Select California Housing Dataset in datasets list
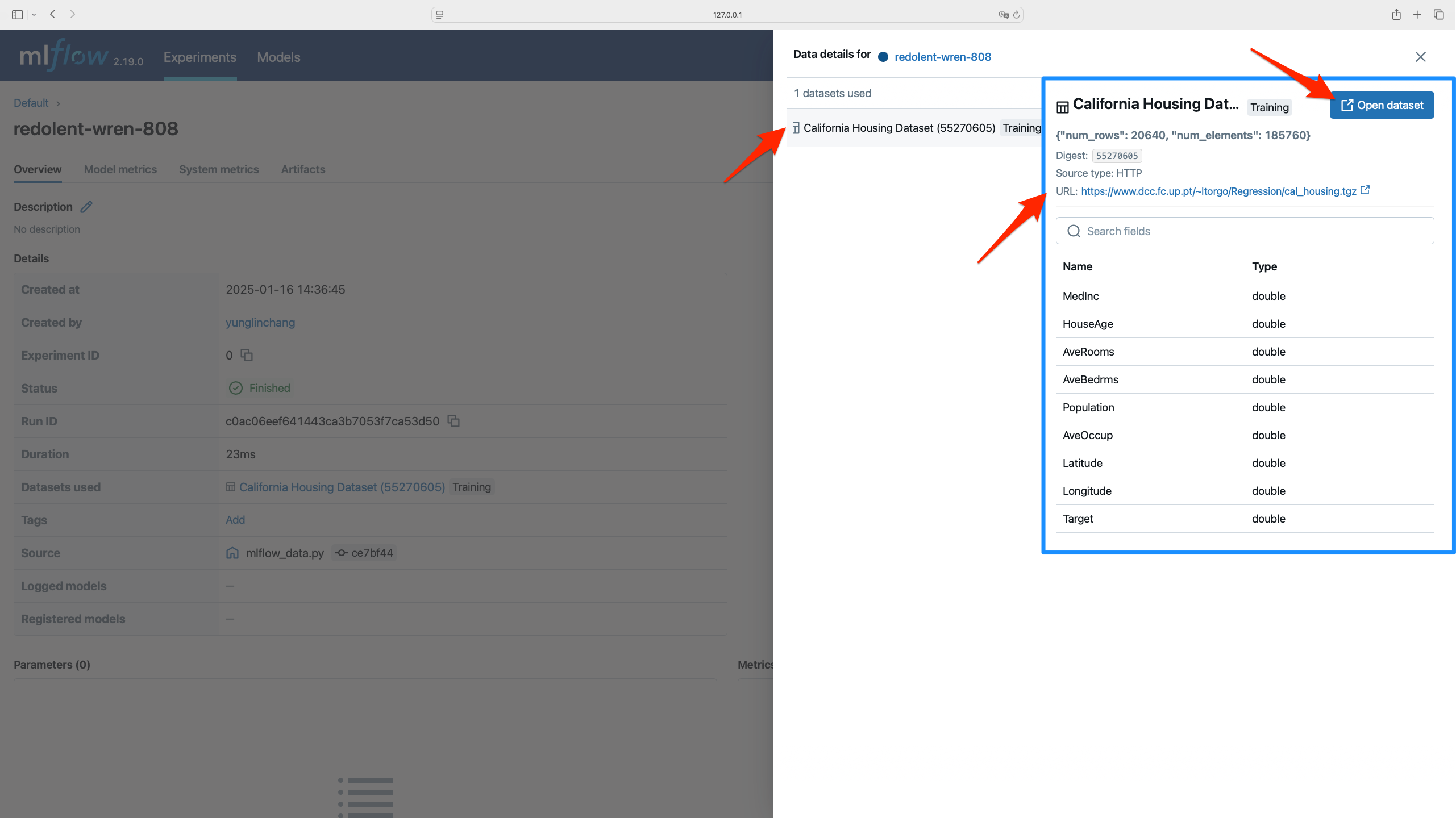 [898, 128]
